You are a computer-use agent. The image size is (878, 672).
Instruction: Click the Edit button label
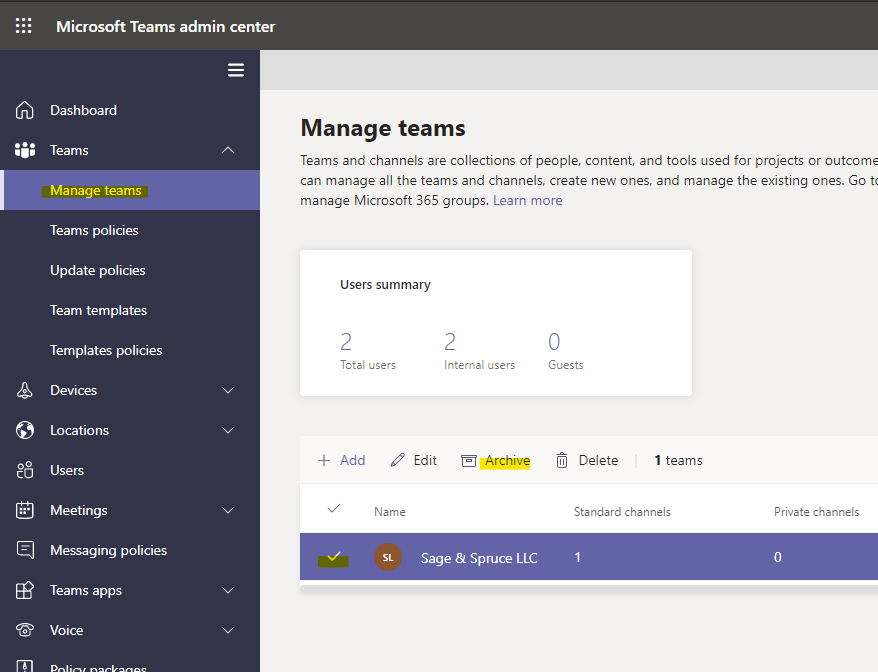coord(425,460)
